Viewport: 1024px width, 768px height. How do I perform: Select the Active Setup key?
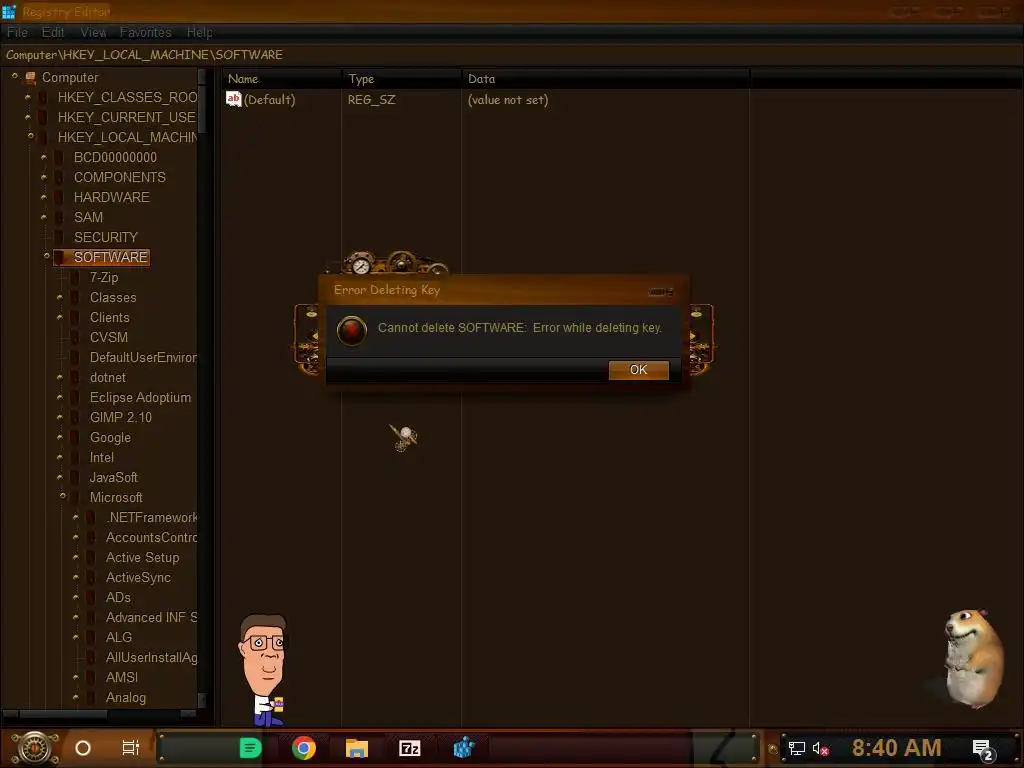142,557
